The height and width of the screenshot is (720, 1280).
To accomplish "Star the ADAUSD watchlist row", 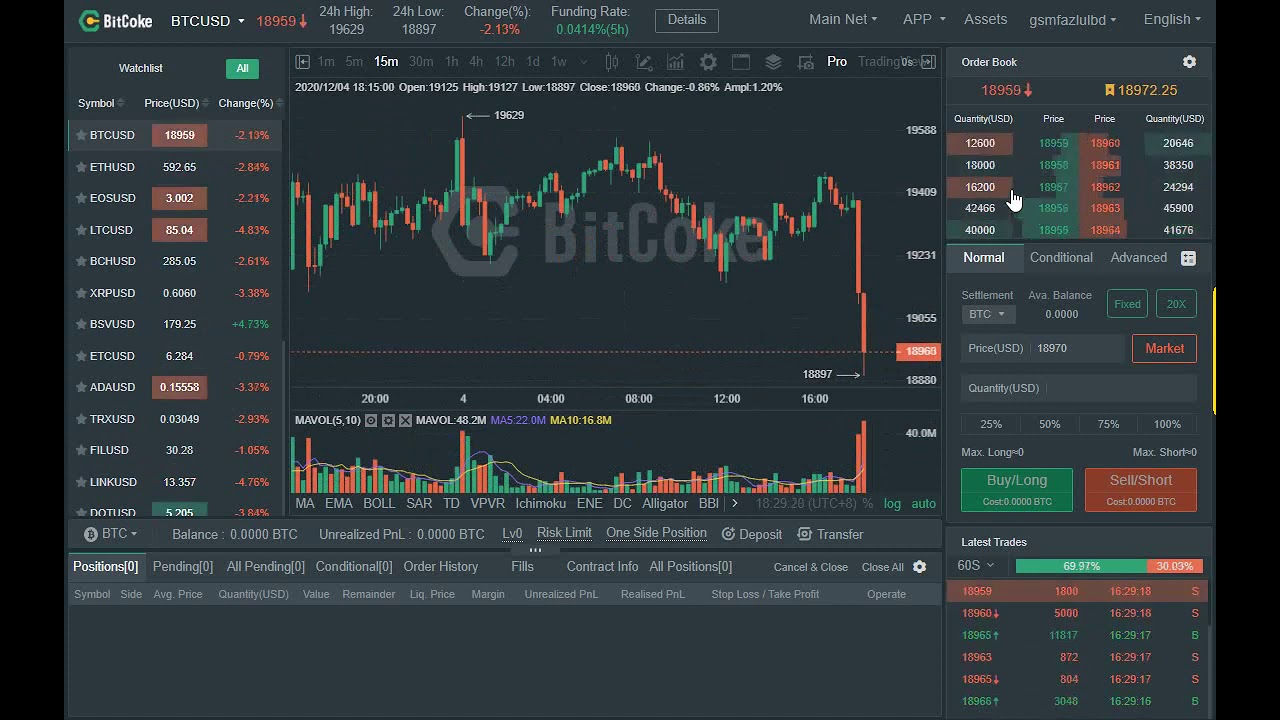I will click(x=81, y=387).
